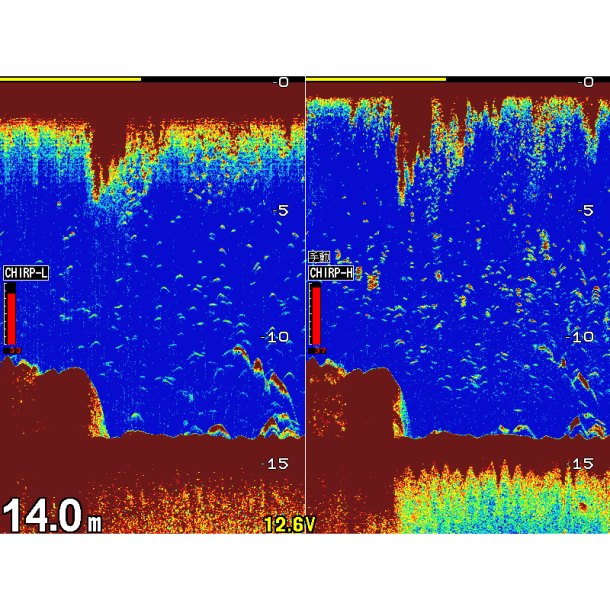Click the 10 depth marker in right panel

click(583, 337)
